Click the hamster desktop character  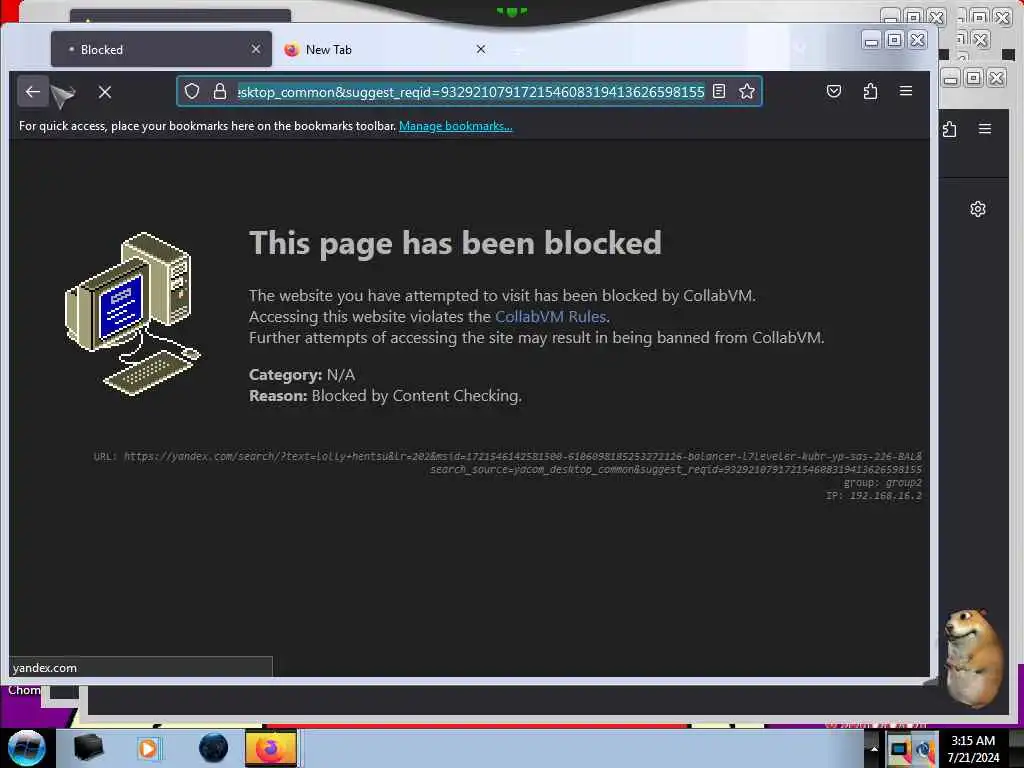pos(974,658)
